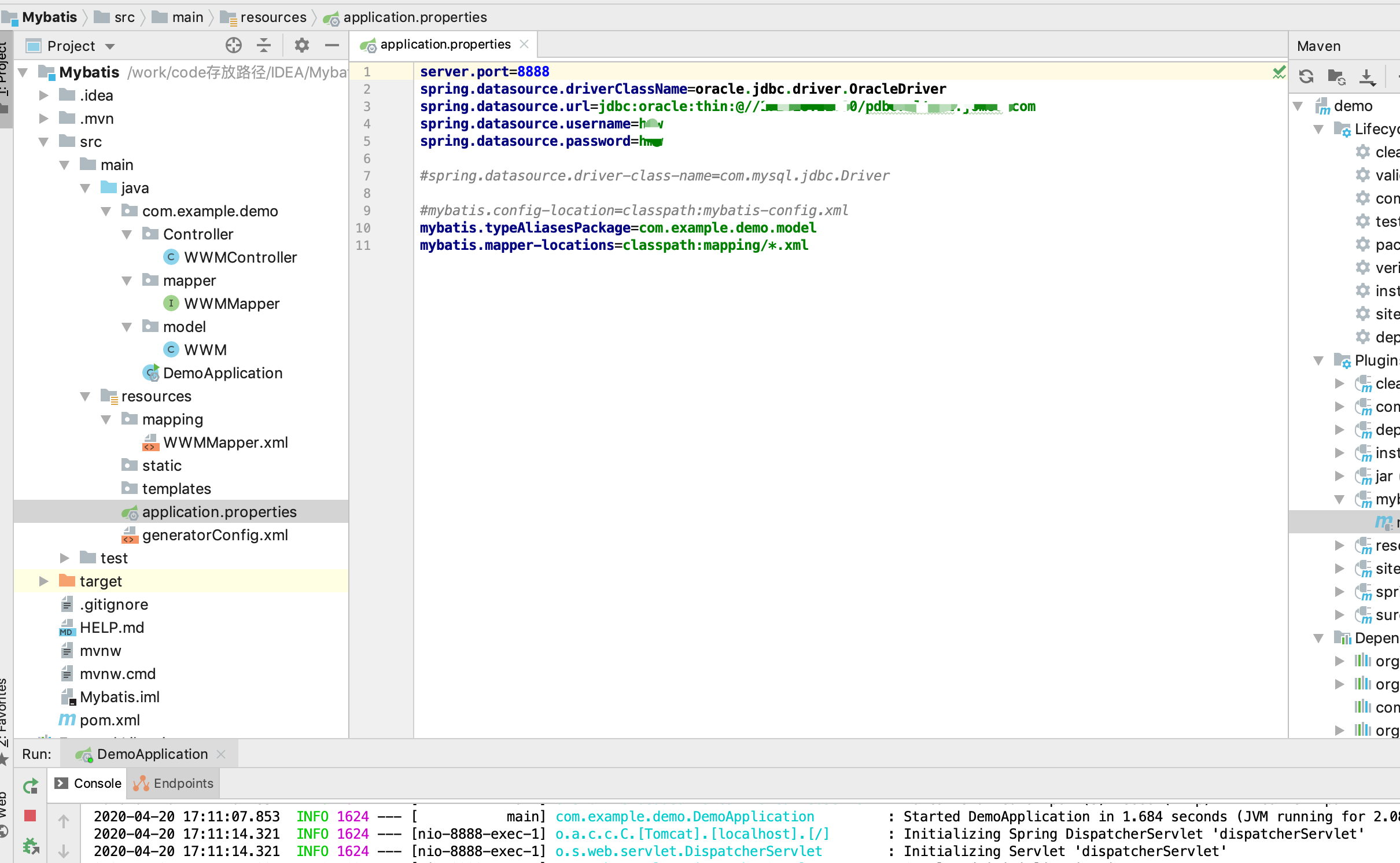Click the rerun DemoApplication icon
This screenshot has height=863, width=1400.
(31, 785)
